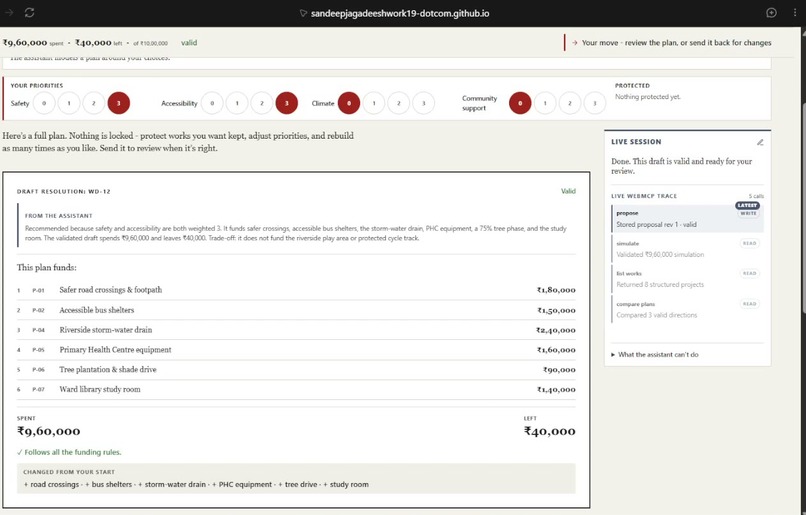Image resolution: width=806 pixels, height=515 pixels.
Task: Set Safety priority to 1
Action: click(69, 103)
